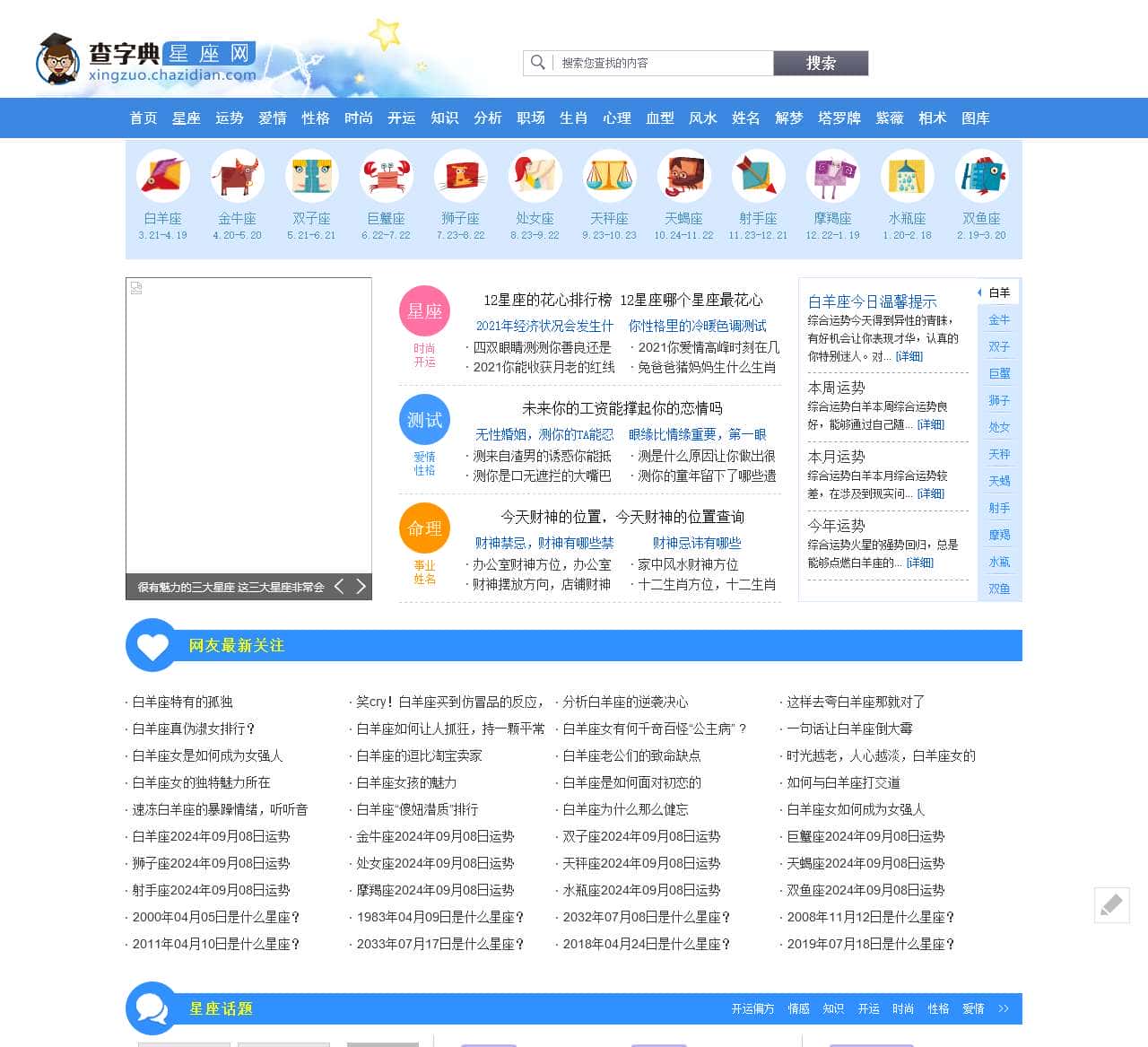Viewport: 1148px width, 1047px height.
Task: Switch to the 金牛 sidebar tab
Action: (x=999, y=318)
